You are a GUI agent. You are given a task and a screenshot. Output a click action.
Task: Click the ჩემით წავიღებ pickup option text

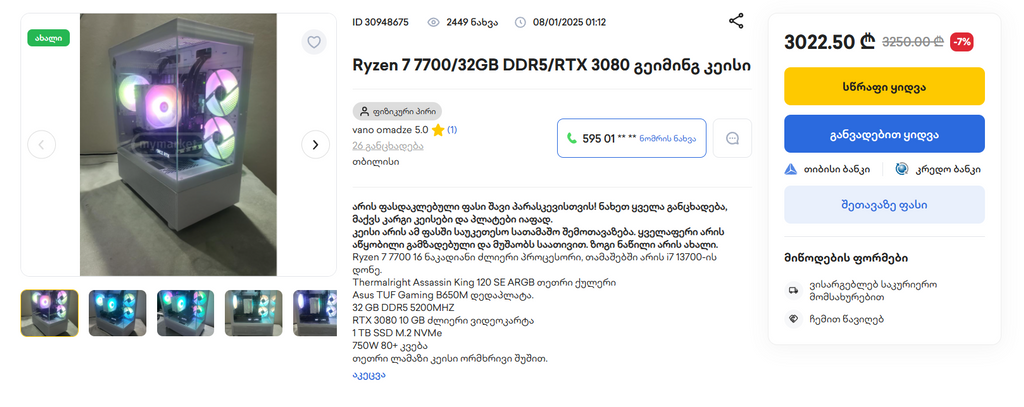847,319
